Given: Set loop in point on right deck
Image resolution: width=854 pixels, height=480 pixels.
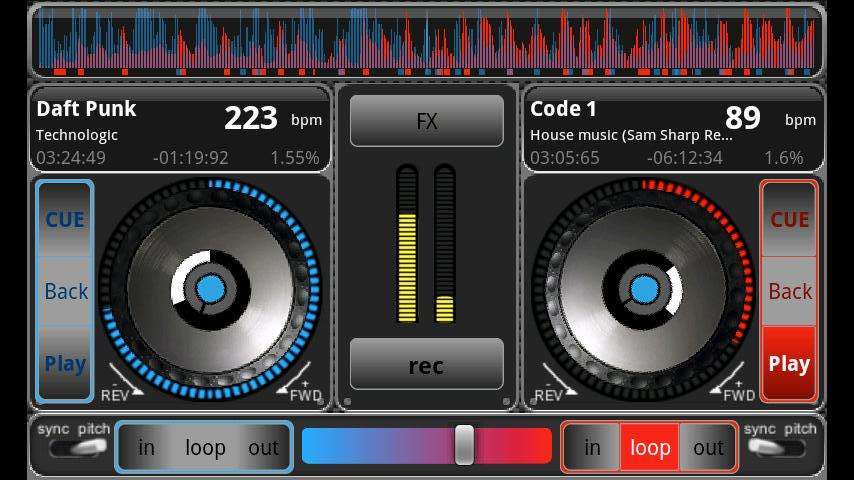Looking at the screenshot, I should click(x=592, y=447).
